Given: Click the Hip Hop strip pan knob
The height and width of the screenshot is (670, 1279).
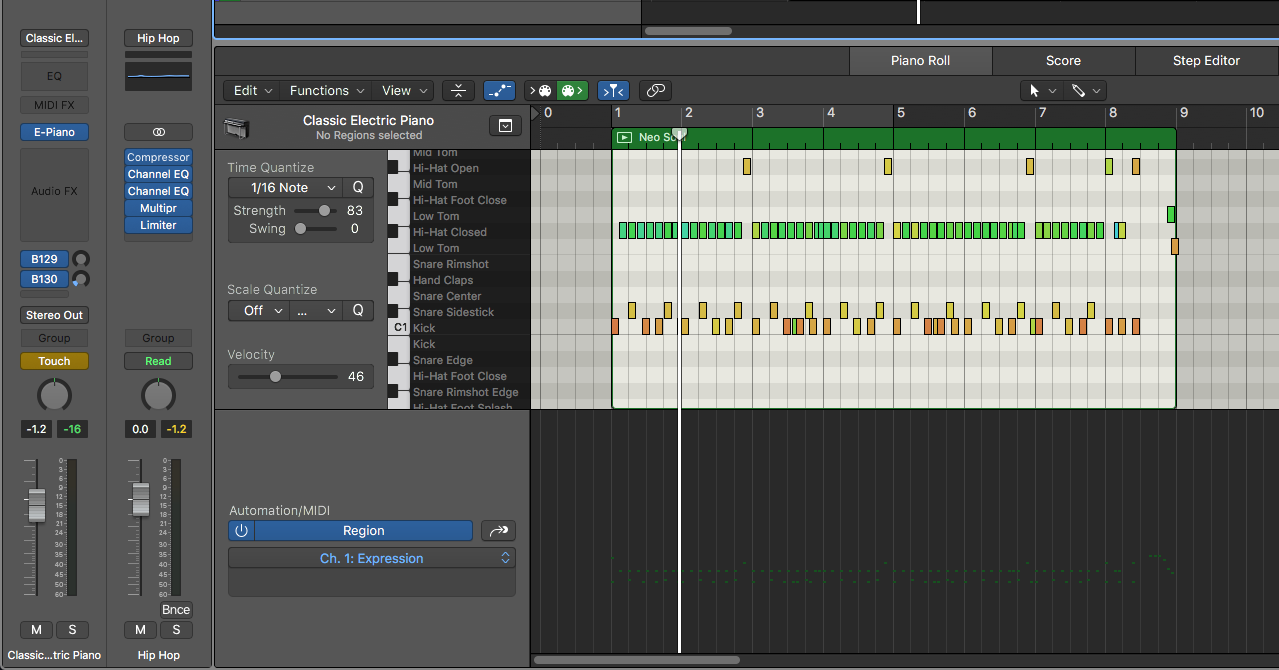Looking at the screenshot, I should (158, 396).
